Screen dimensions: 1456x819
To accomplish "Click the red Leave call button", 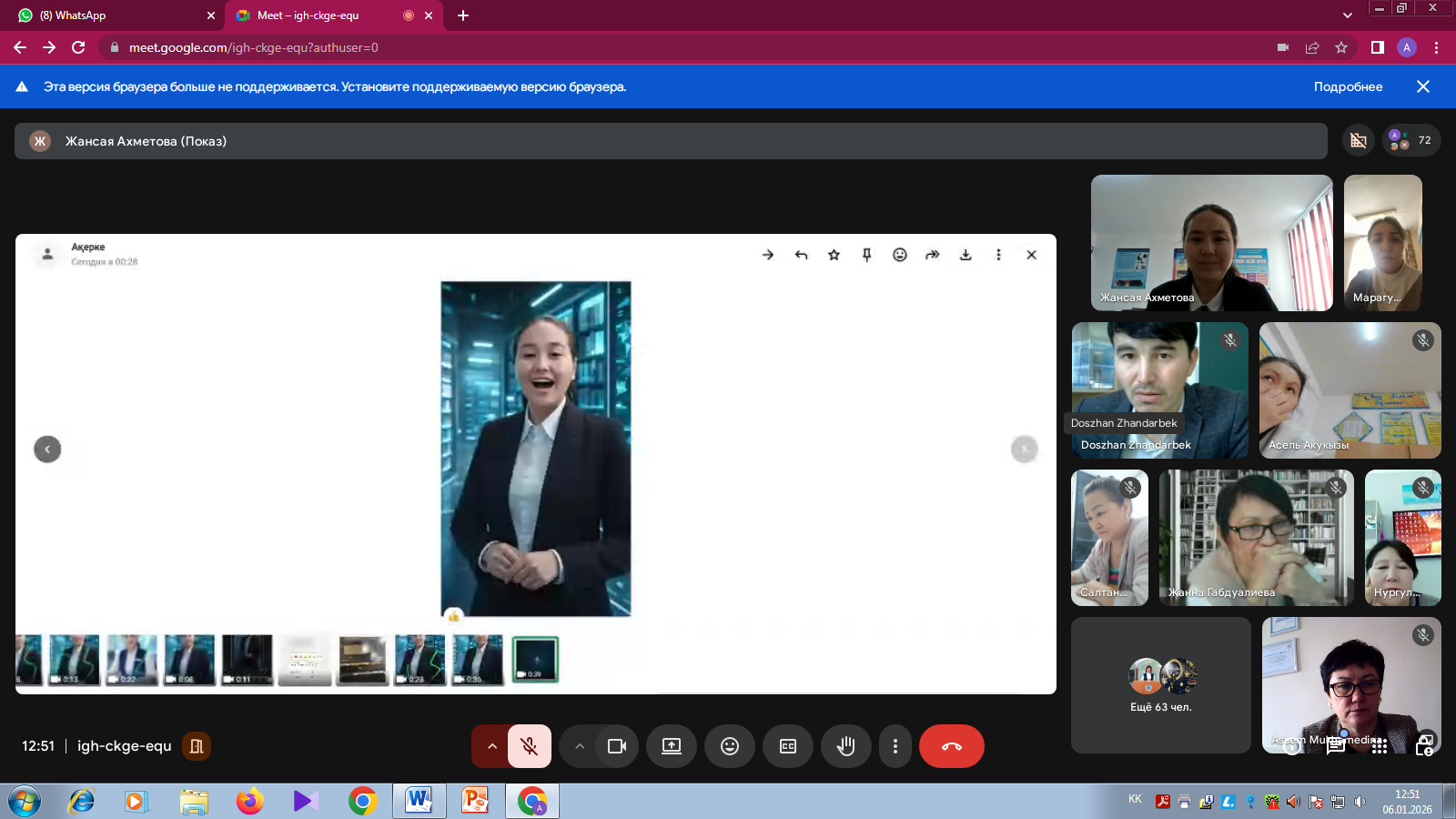I will [x=951, y=746].
